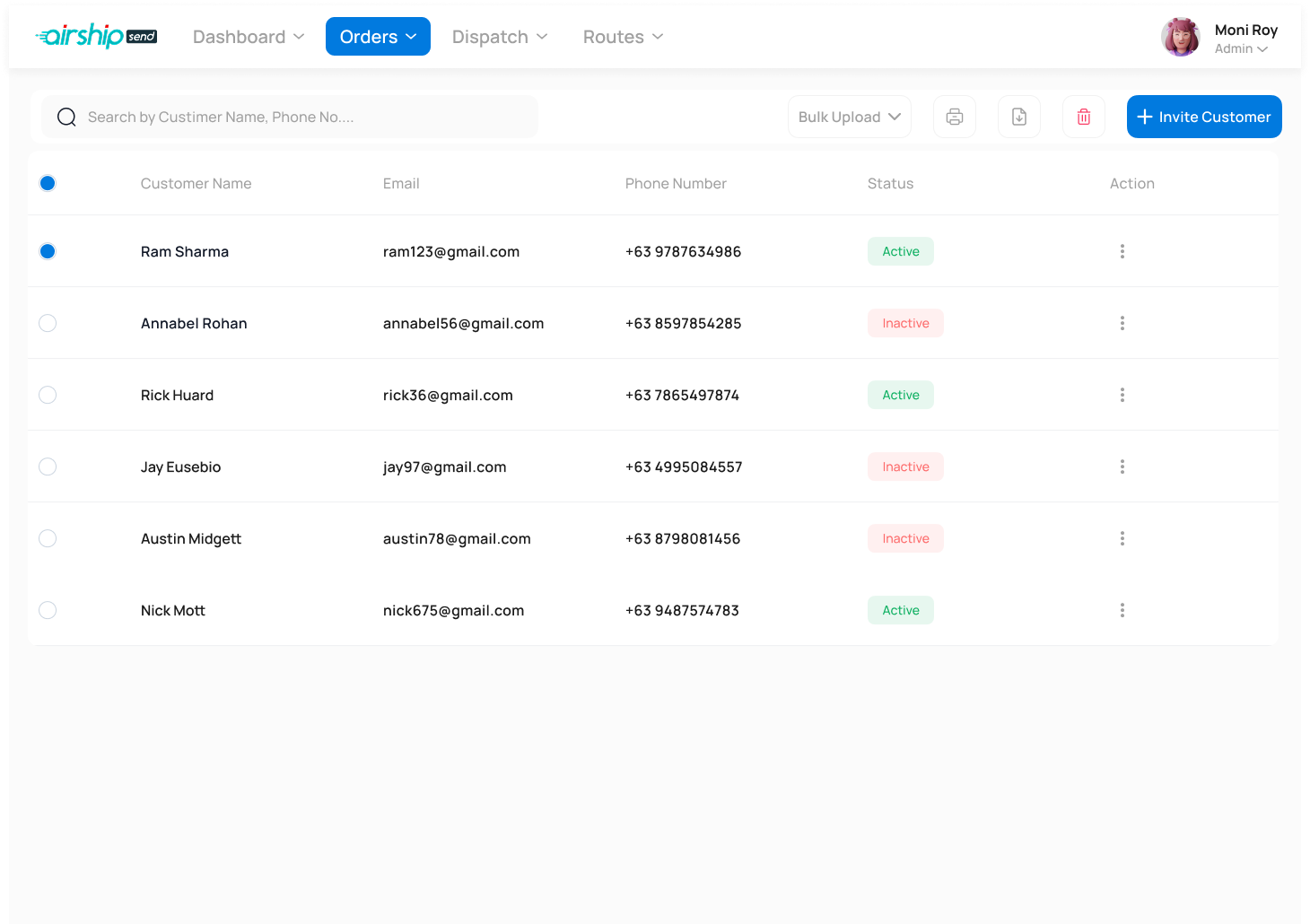1310x924 pixels.
Task: Expand the Bulk Upload dropdown
Action: click(x=850, y=117)
